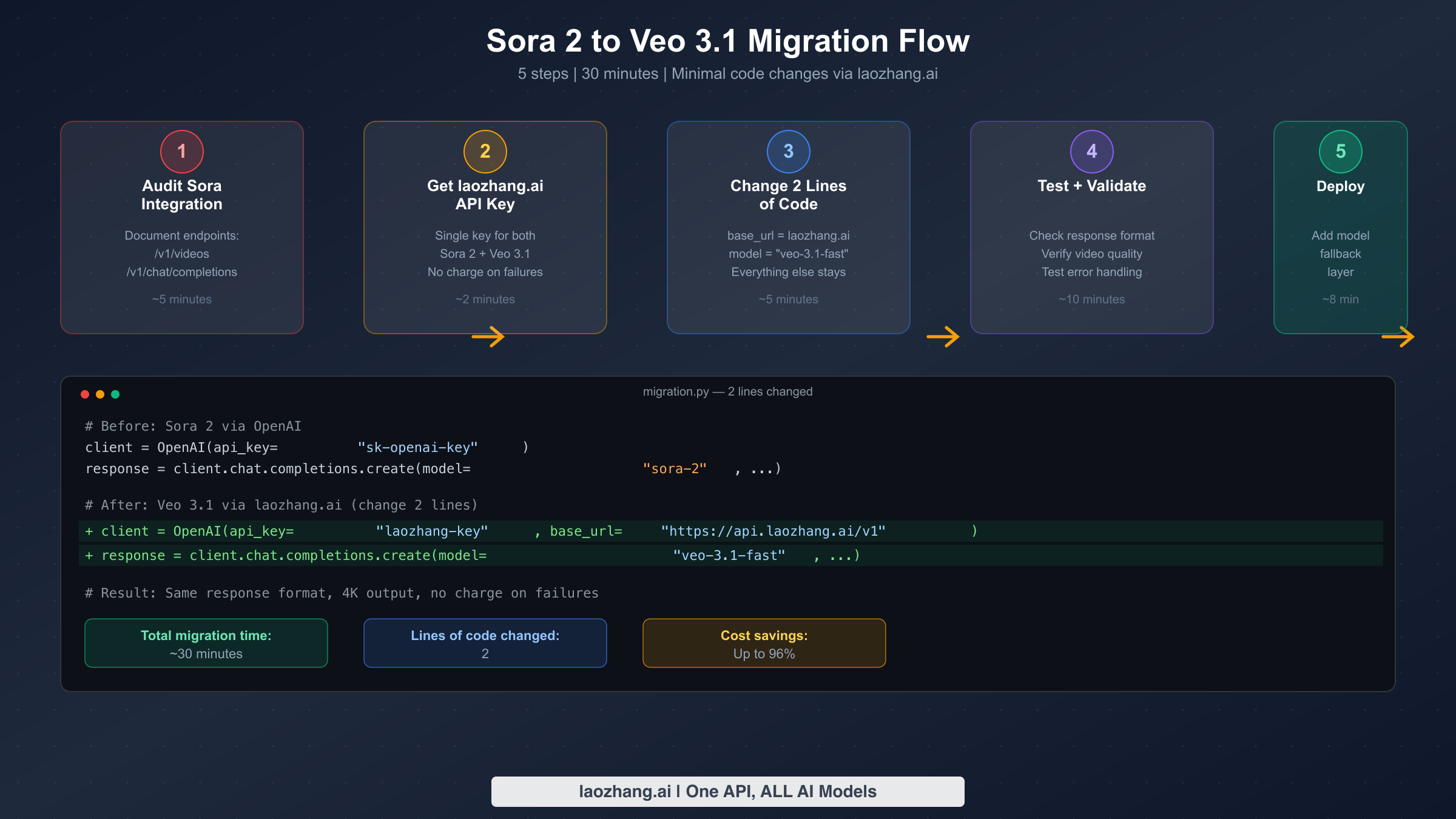Select the circled number 2 badge
1456x819 pixels.
click(x=485, y=151)
